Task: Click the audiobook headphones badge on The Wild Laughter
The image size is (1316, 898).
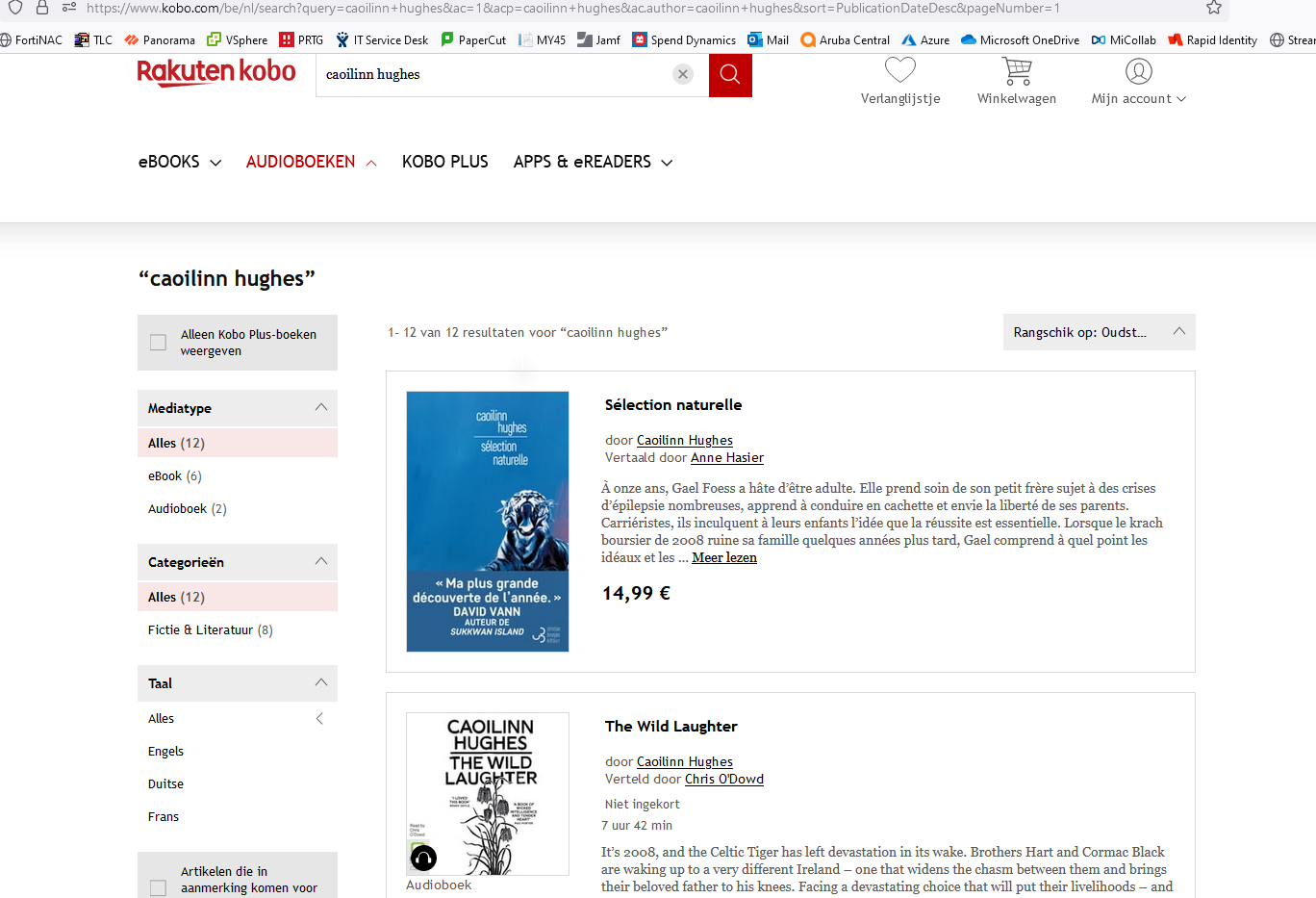Action: 423,858
